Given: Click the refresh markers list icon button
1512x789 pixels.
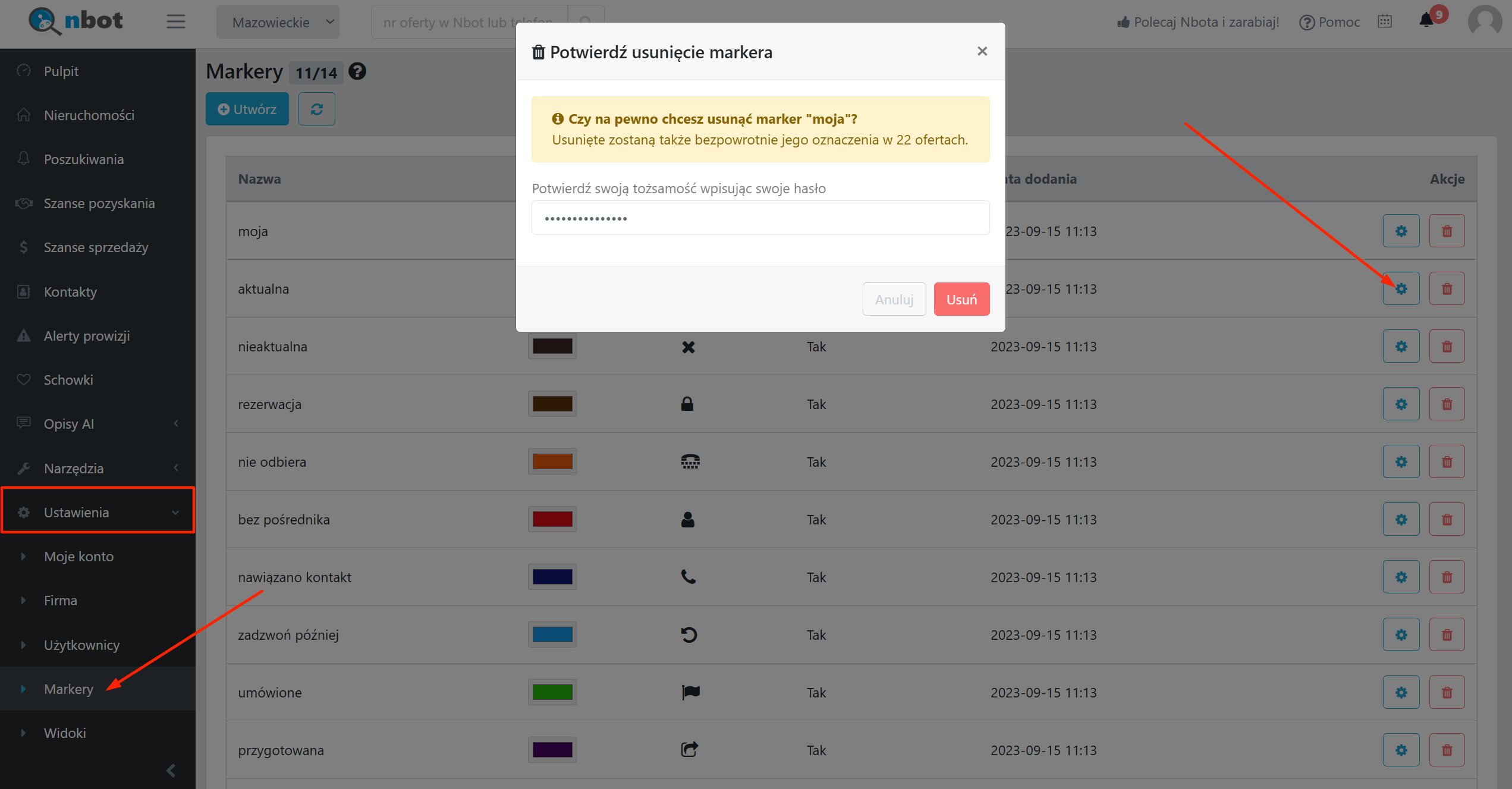Looking at the screenshot, I should [x=316, y=109].
